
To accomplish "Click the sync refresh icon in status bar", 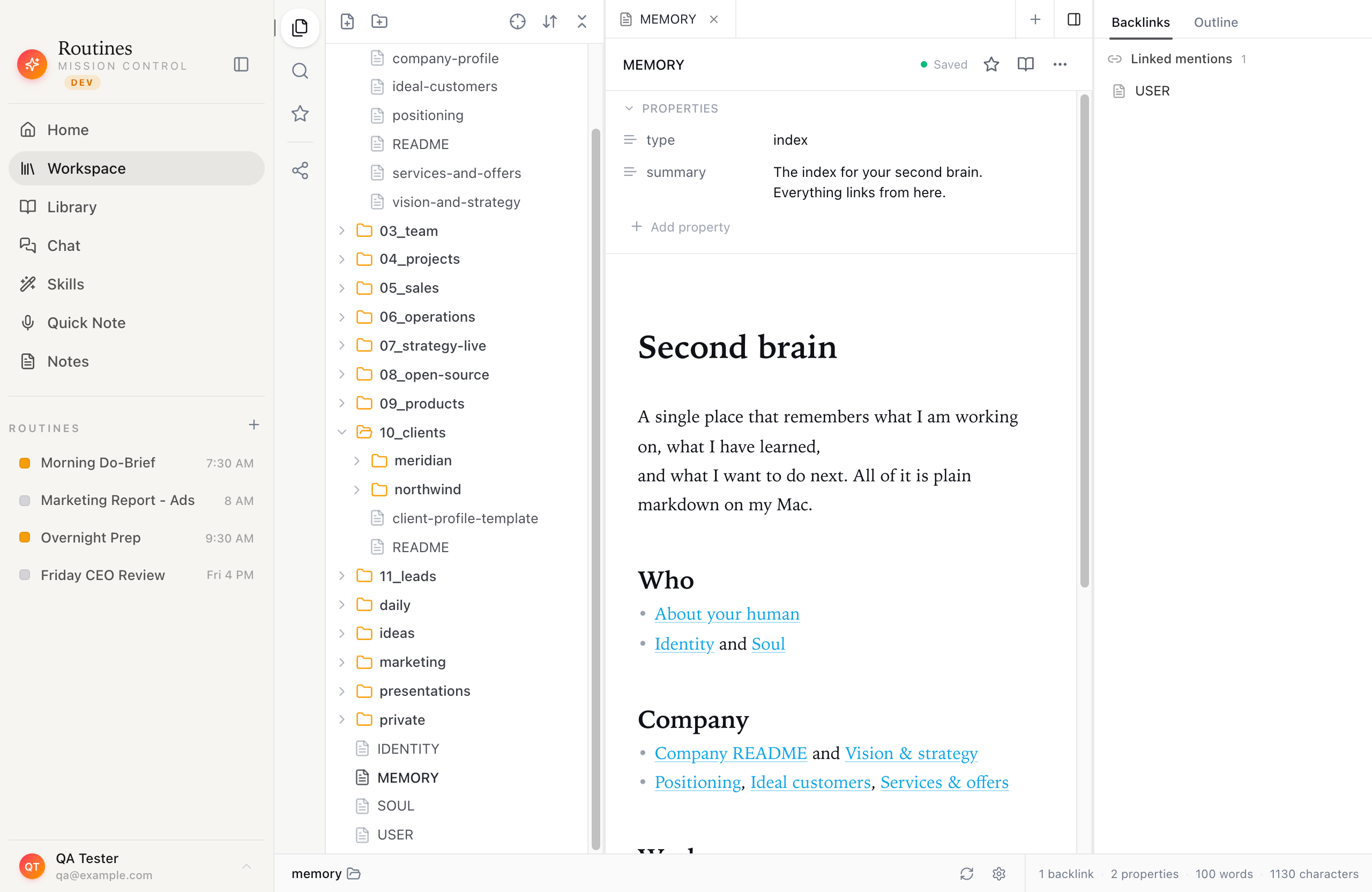I will click(x=967, y=874).
